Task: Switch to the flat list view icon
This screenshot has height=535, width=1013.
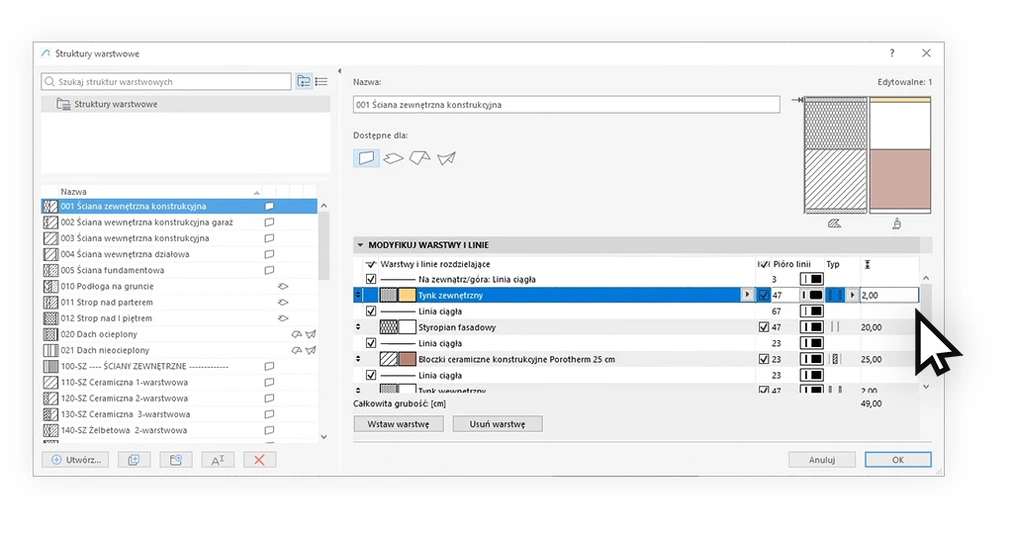Action: [x=321, y=81]
